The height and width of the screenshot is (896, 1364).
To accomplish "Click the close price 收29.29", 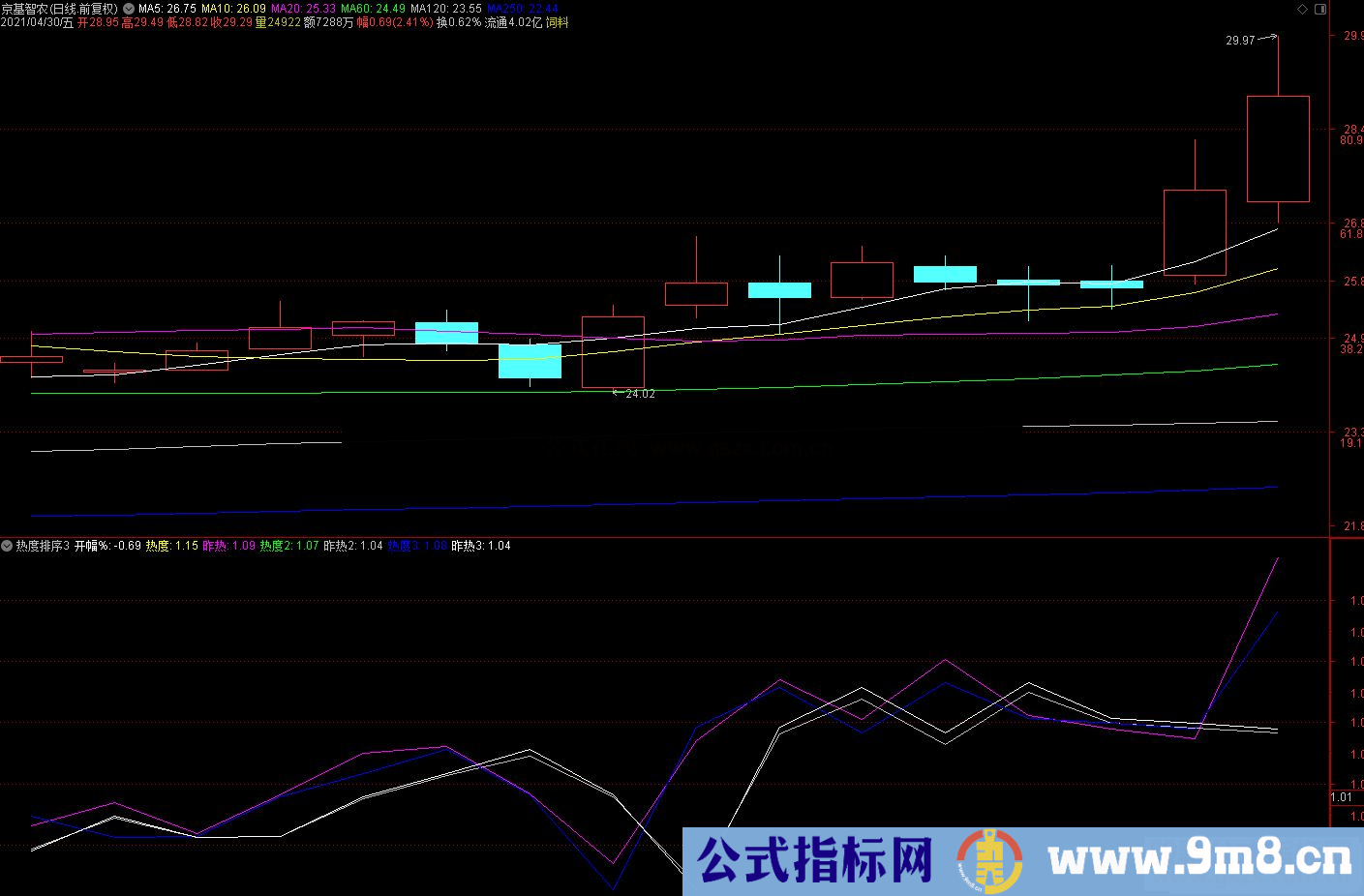I will [x=231, y=22].
